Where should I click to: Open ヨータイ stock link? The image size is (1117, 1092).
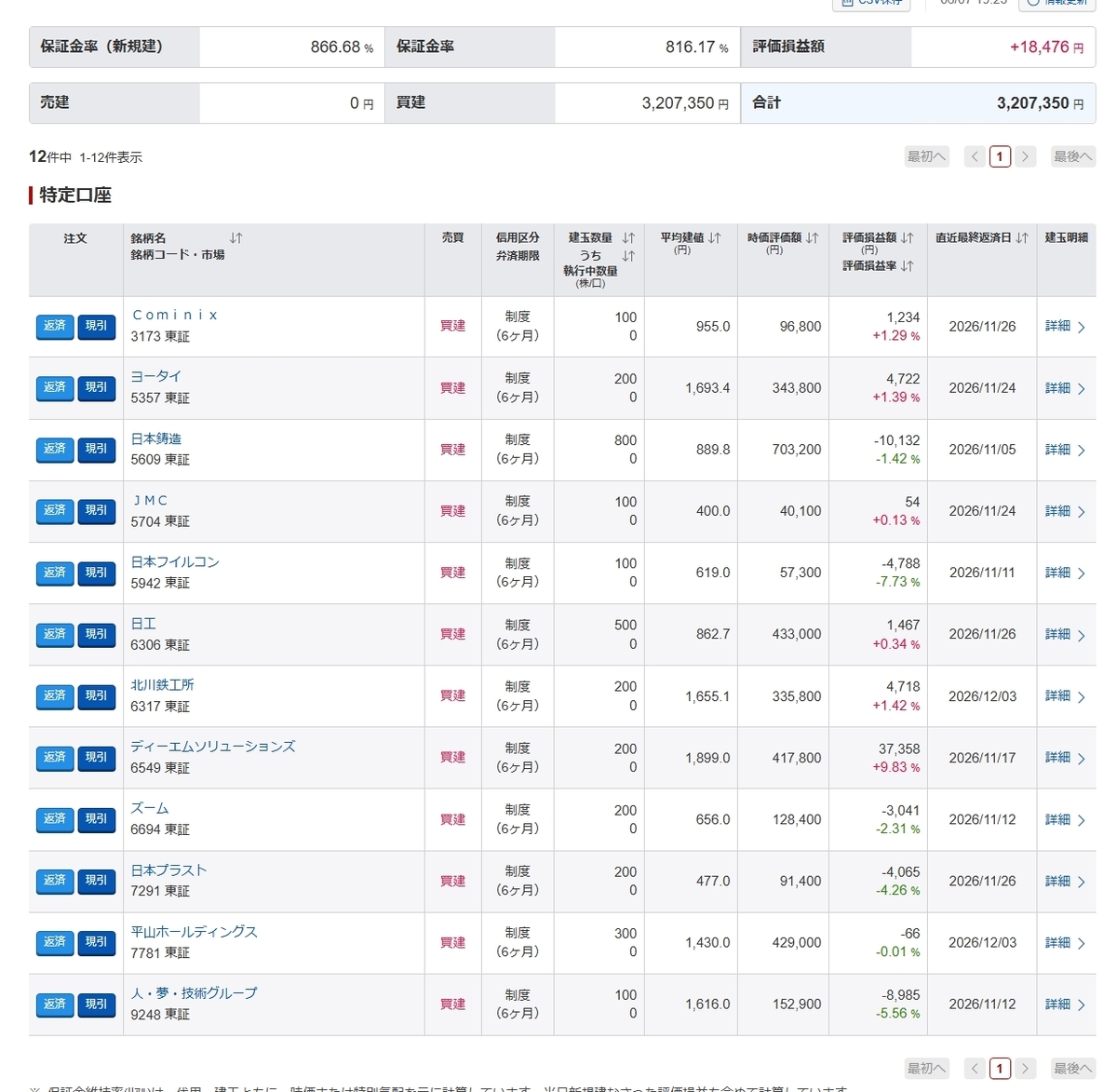[156, 376]
